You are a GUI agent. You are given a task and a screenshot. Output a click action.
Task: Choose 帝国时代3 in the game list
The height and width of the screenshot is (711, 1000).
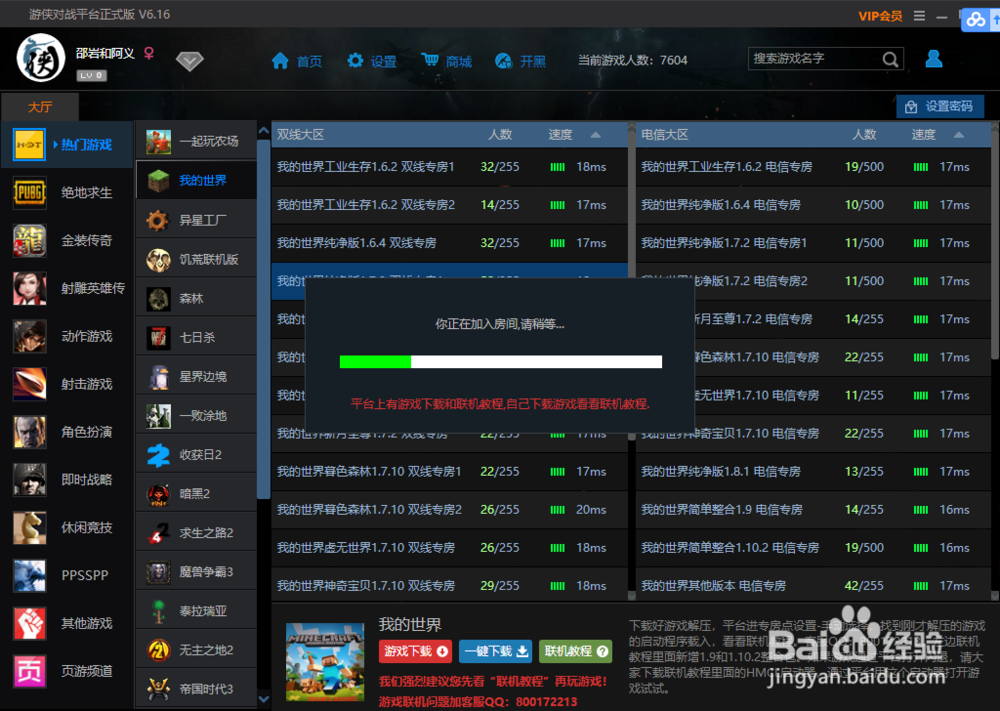[x=196, y=689]
